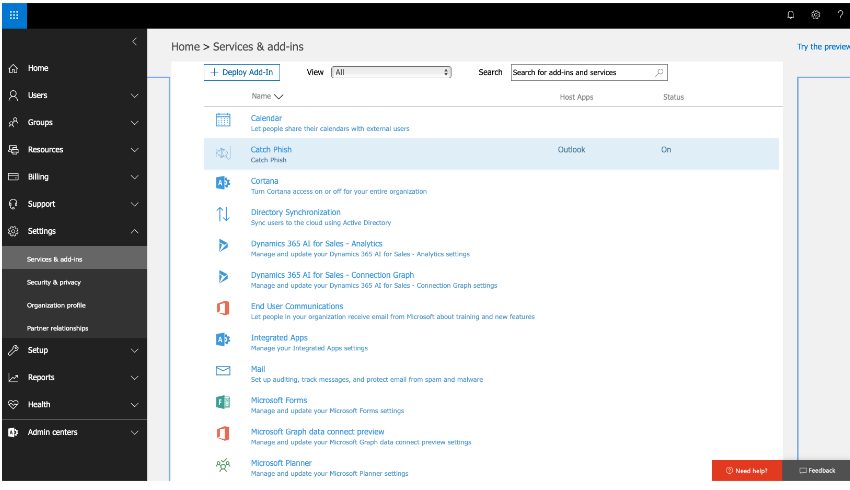Collapse the navigation pane arrow
Screen dimensions: 850x490
(134, 42)
